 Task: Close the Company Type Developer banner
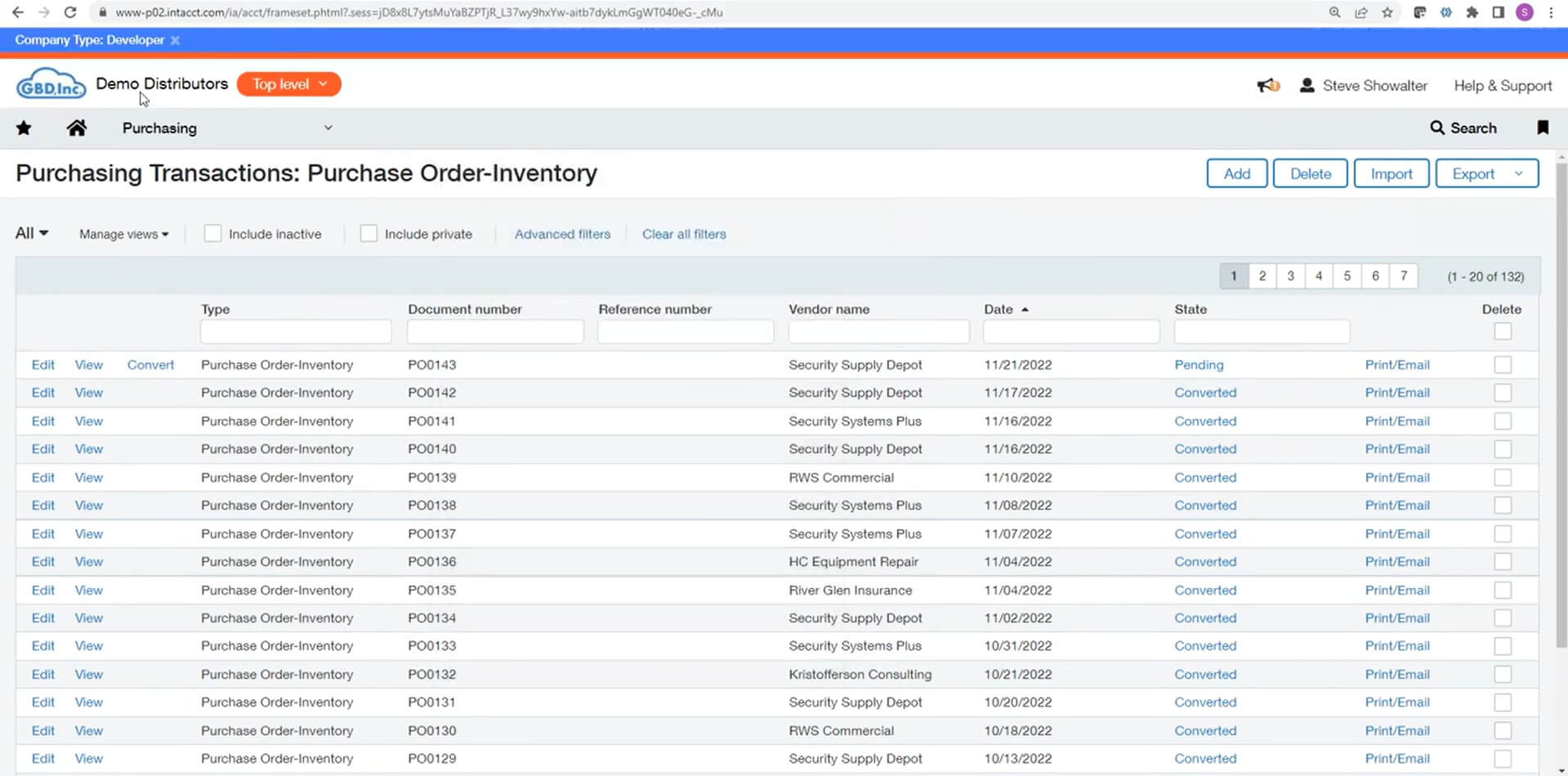[175, 40]
